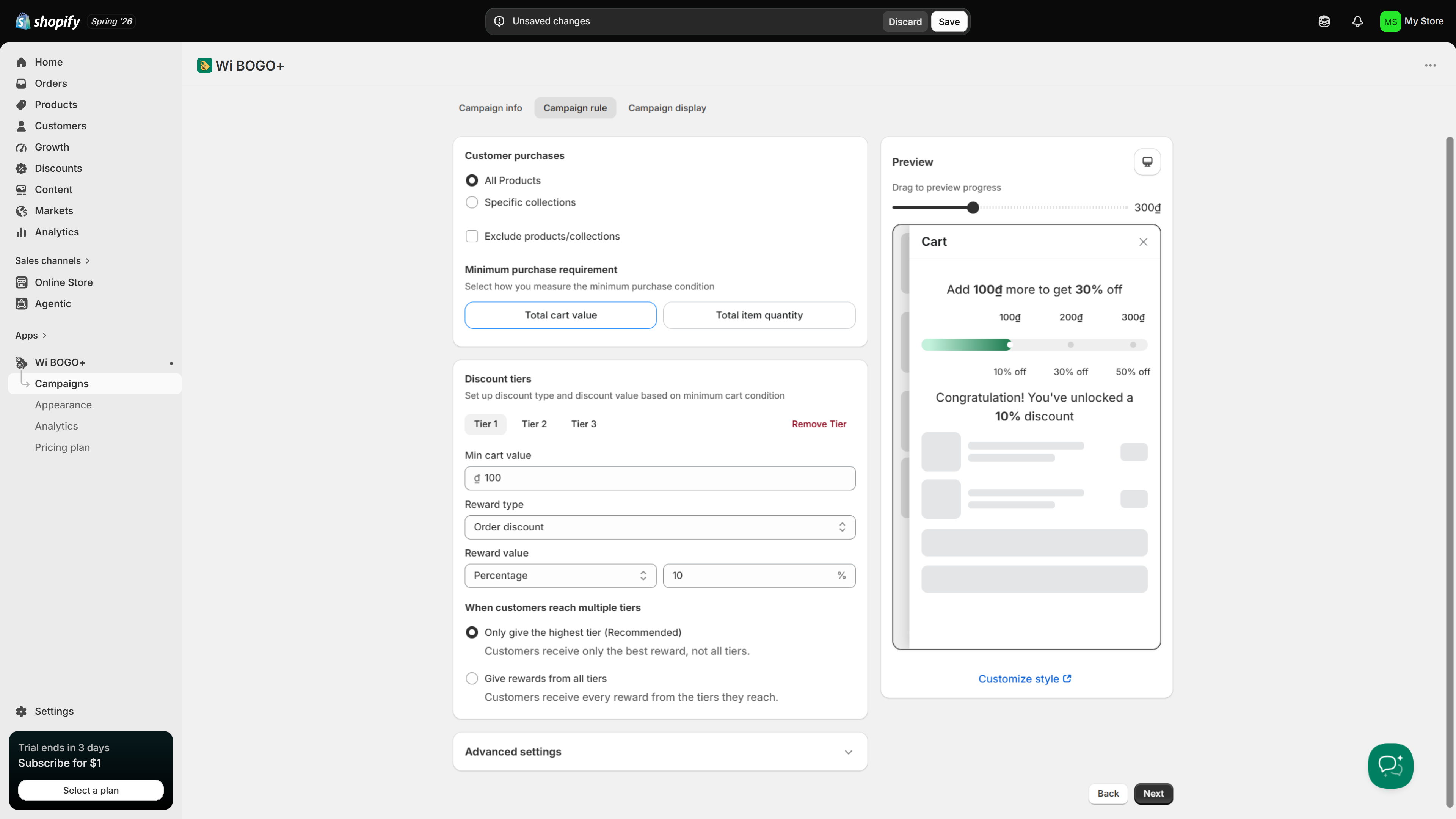Open the chat support widget
The width and height of the screenshot is (1456, 819).
[x=1390, y=766]
